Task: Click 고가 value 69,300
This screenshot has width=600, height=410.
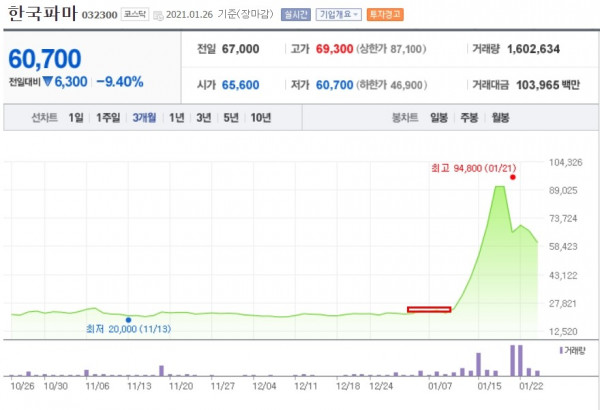Action: coord(334,49)
